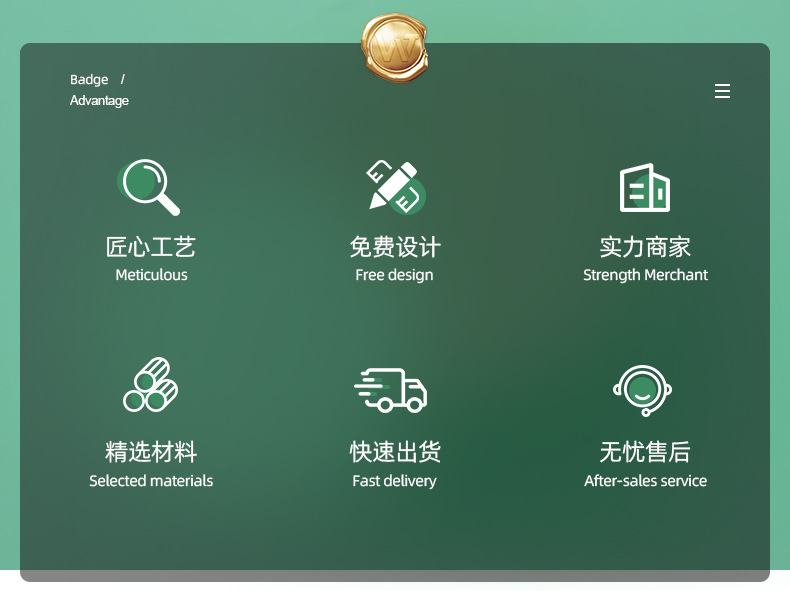The width and height of the screenshot is (790, 591).
Task: Select the 精选材料 heading
Action: (x=151, y=451)
